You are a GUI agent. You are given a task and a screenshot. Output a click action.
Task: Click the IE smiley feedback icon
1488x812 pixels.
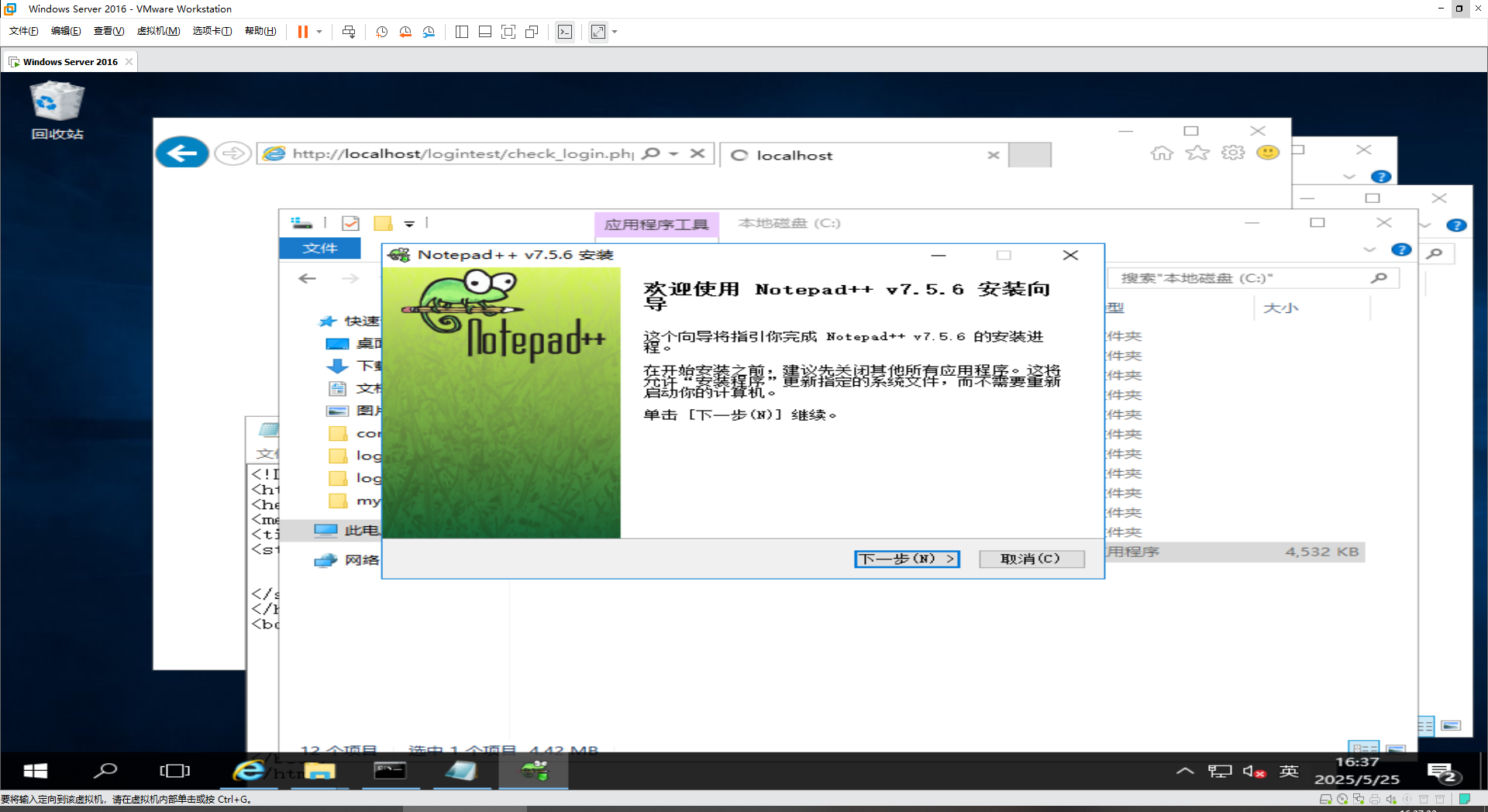[x=1268, y=153]
